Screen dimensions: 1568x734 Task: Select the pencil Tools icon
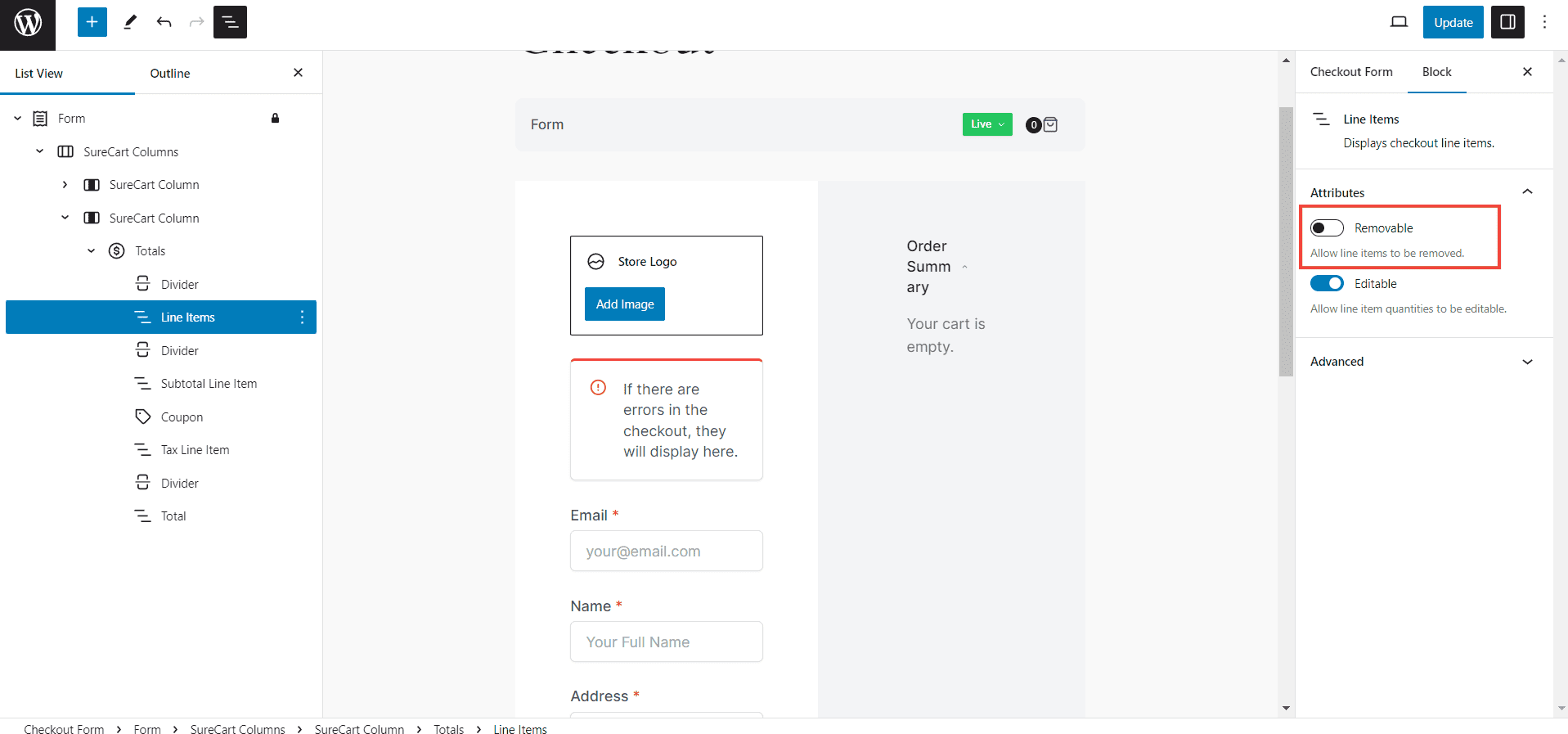point(129,22)
